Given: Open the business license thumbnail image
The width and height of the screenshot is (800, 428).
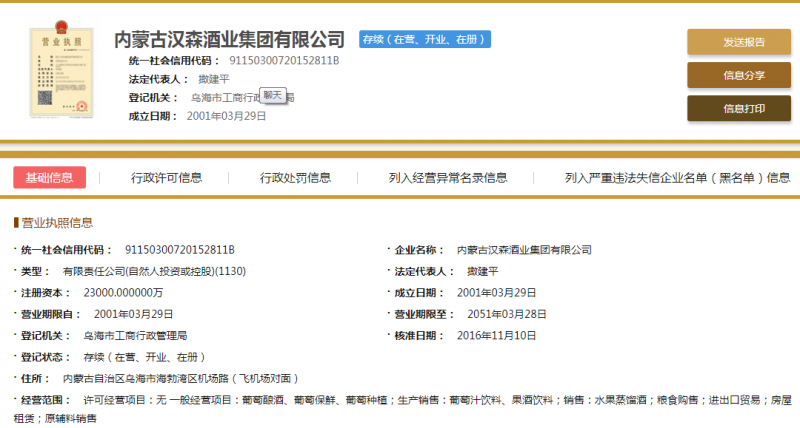Looking at the screenshot, I should 61,69.
